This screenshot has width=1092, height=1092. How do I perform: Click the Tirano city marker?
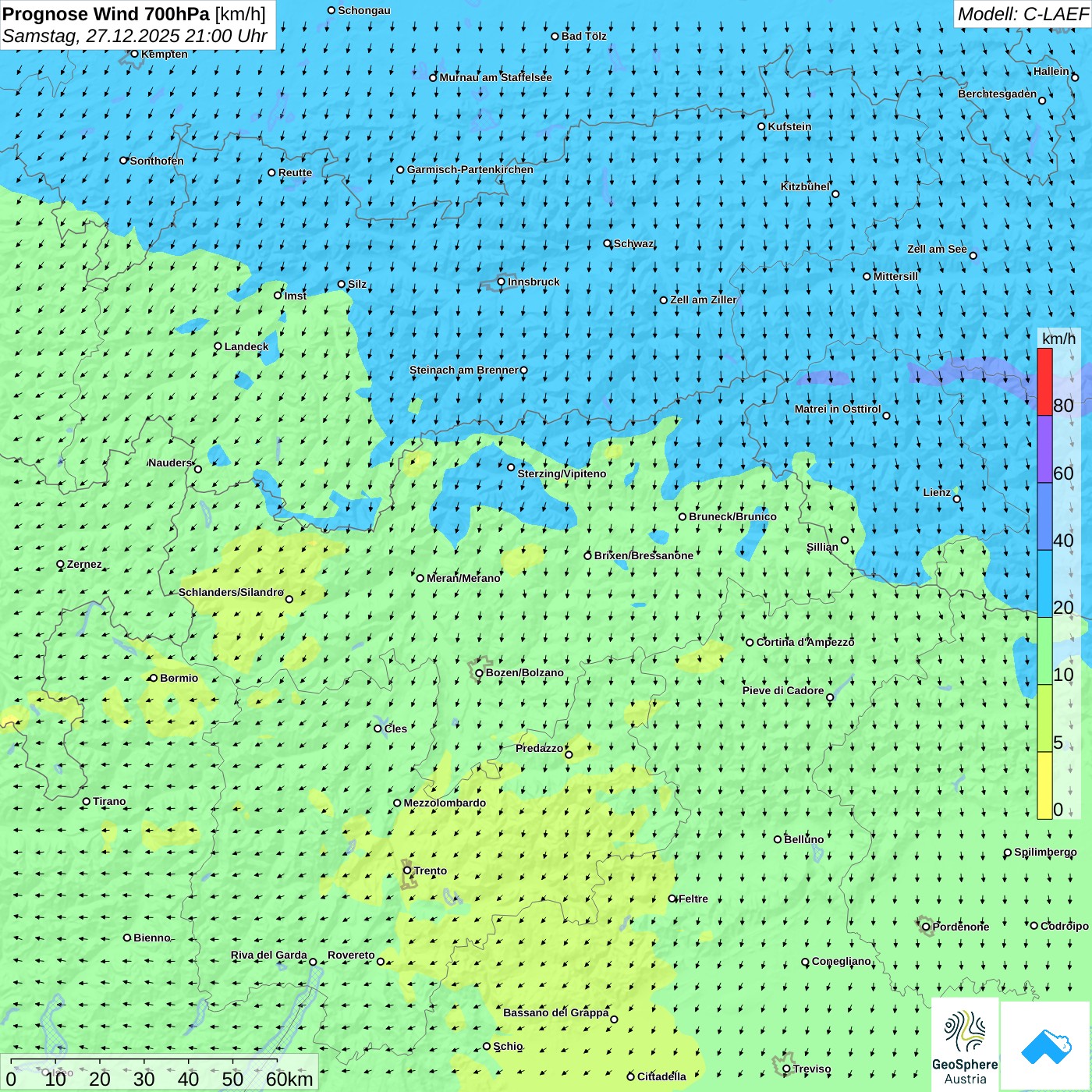point(87,801)
